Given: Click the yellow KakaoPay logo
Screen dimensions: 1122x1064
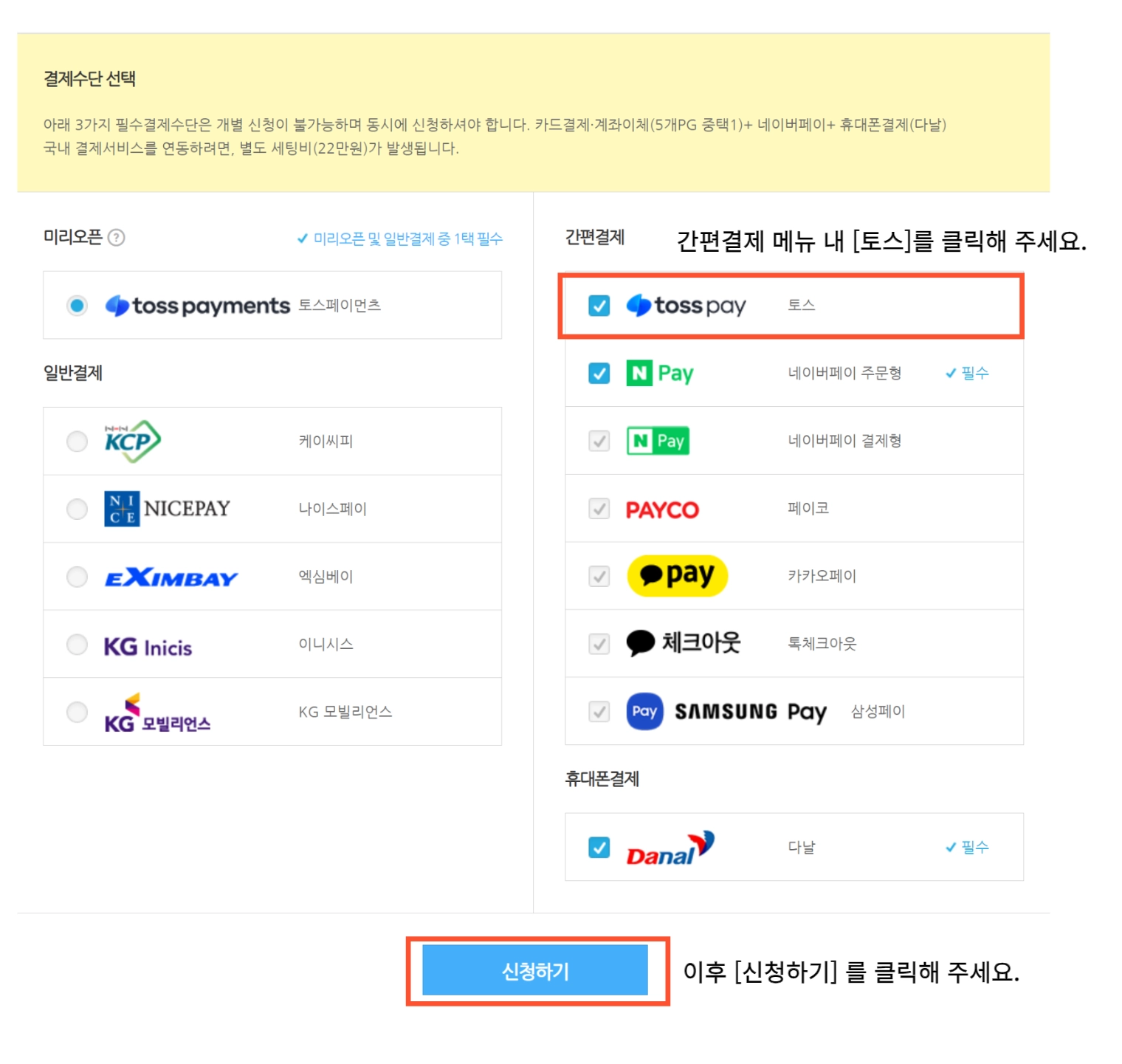Looking at the screenshot, I should 677,575.
